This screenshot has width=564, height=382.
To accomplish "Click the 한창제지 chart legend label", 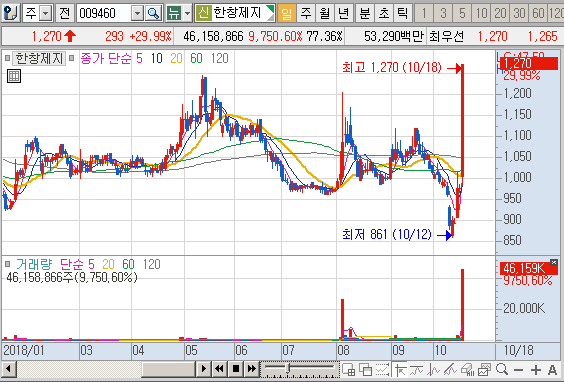I will (x=39, y=58).
